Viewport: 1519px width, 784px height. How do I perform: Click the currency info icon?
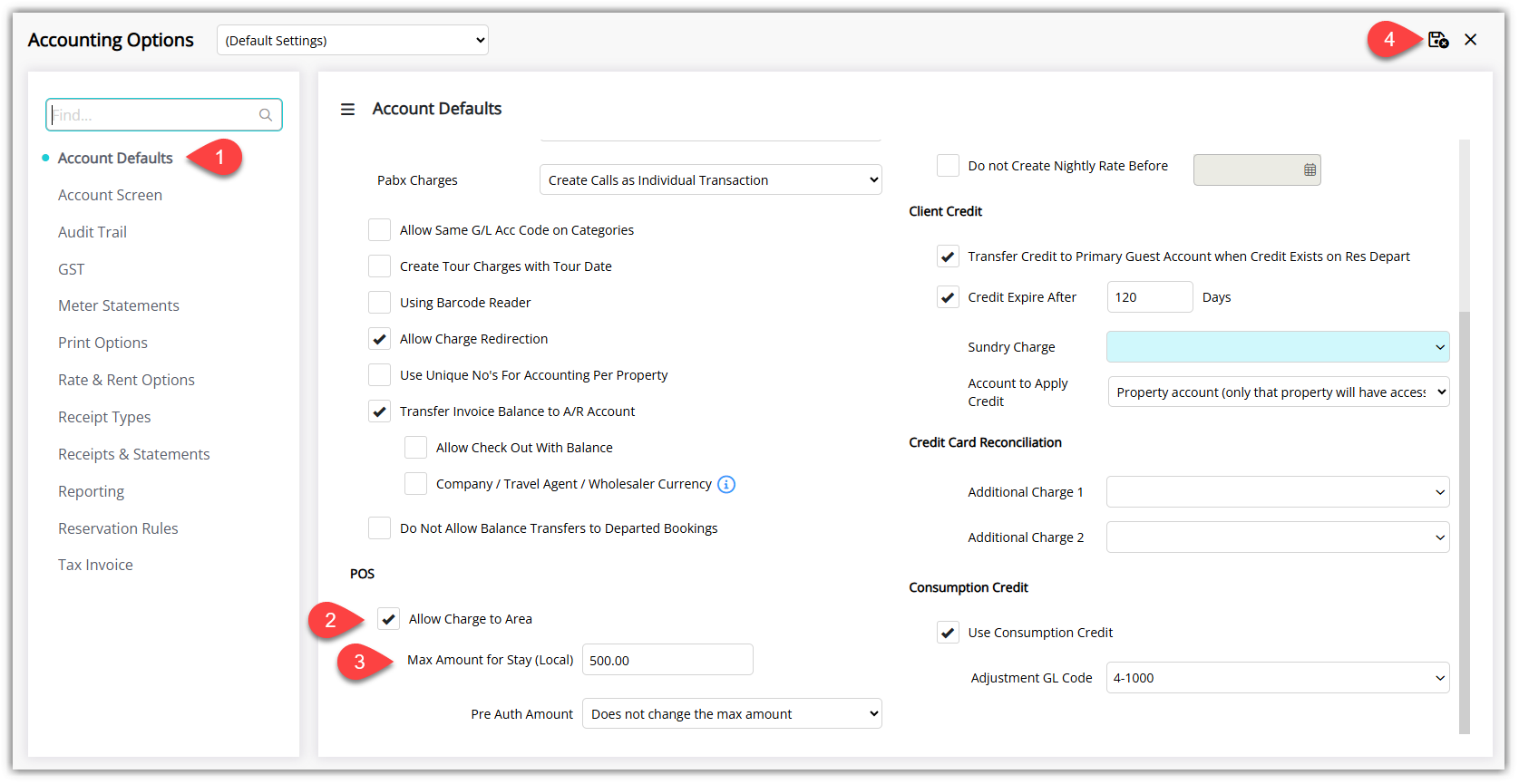pyautogui.click(x=726, y=484)
